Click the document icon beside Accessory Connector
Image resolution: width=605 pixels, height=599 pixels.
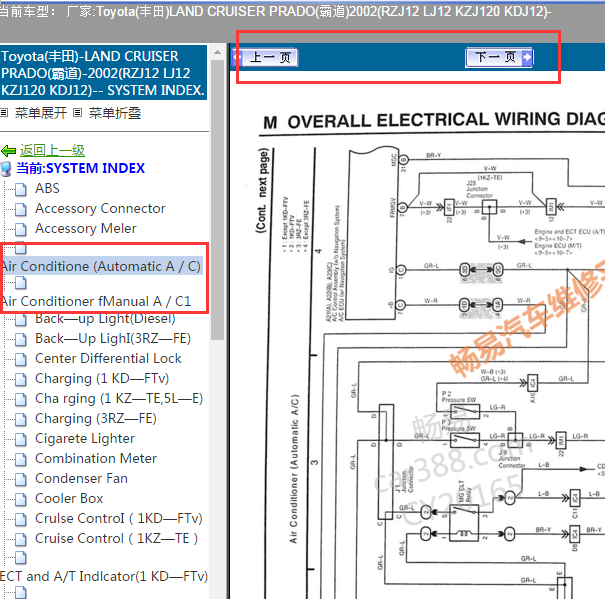(x=21, y=209)
